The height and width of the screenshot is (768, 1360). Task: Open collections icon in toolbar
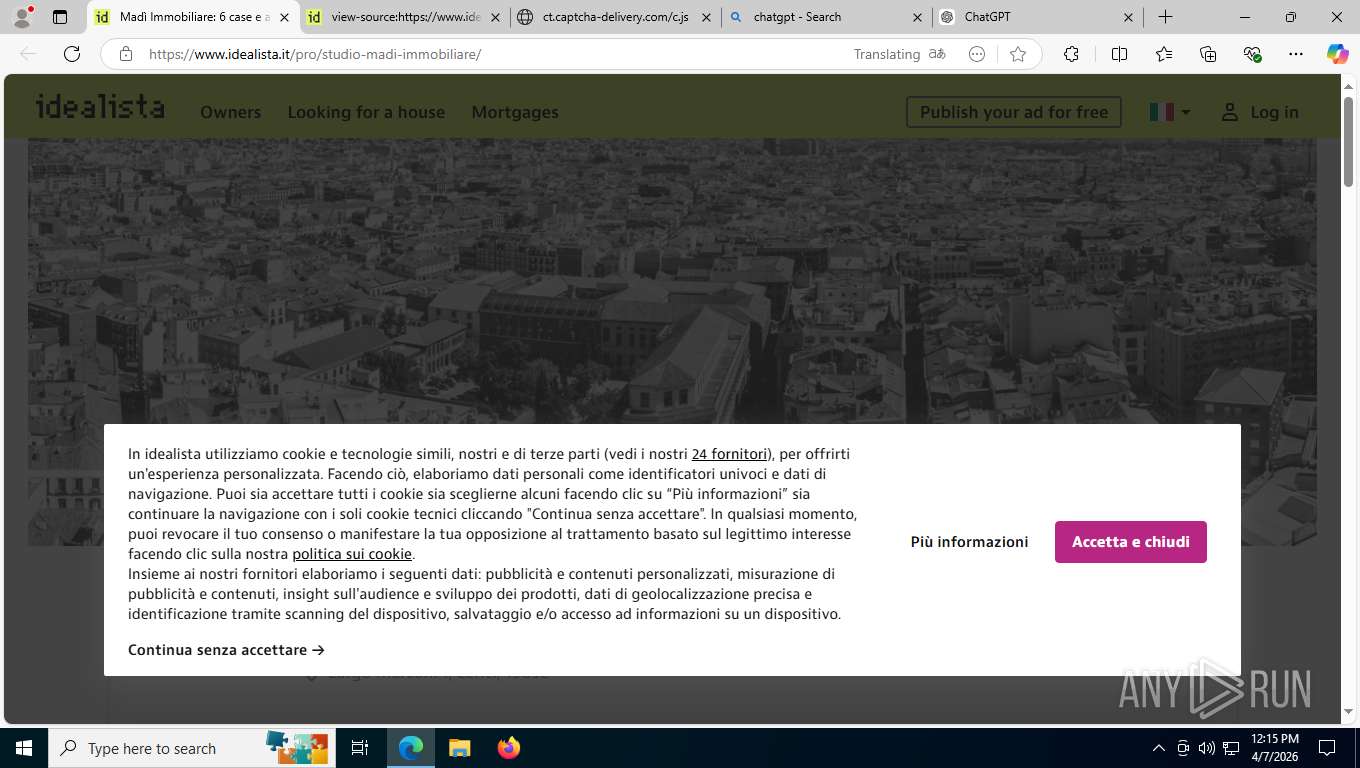coord(1208,54)
